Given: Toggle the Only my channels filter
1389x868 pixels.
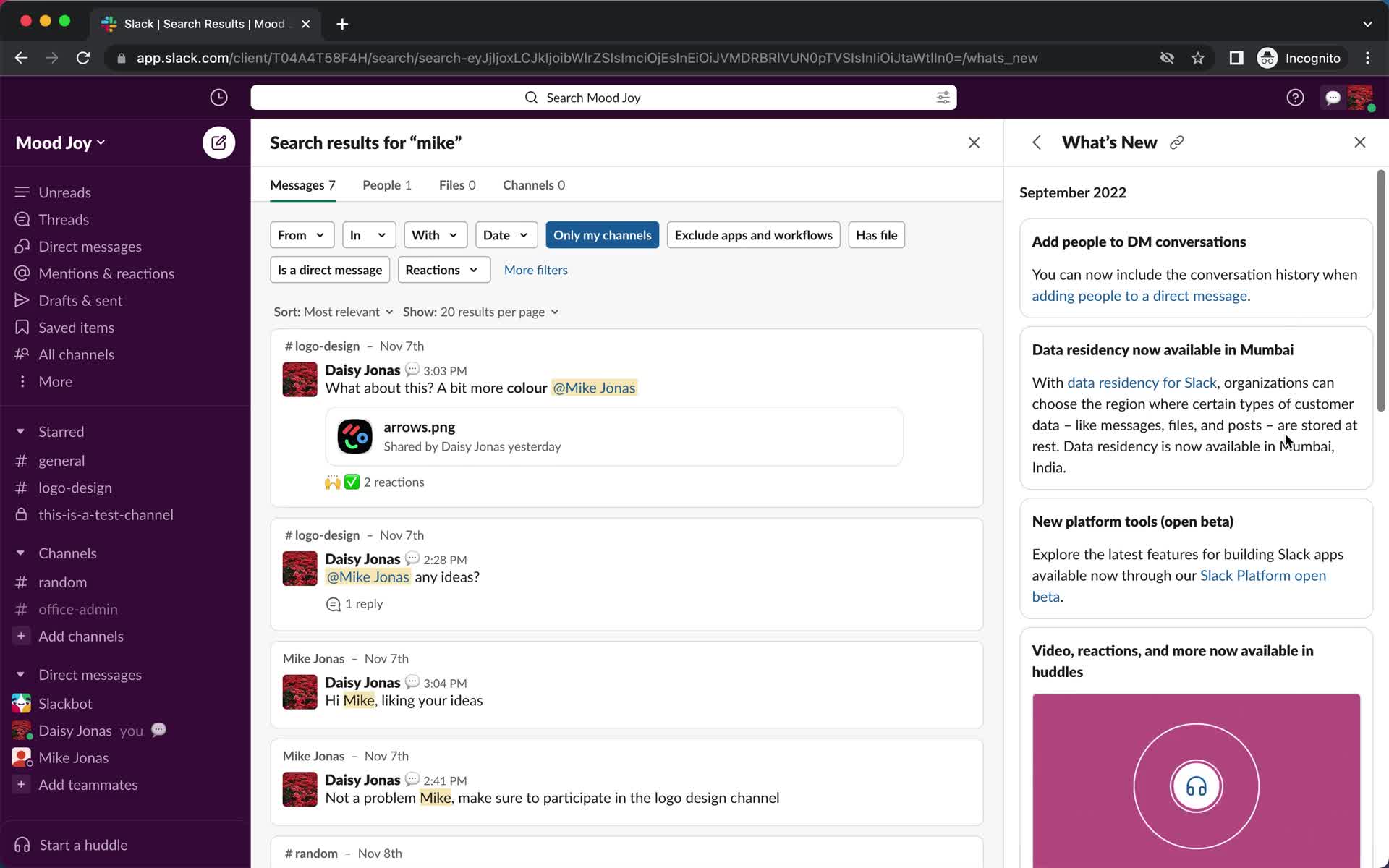Looking at the screenshot, I should pyautogui.click(x=602, y=234).
